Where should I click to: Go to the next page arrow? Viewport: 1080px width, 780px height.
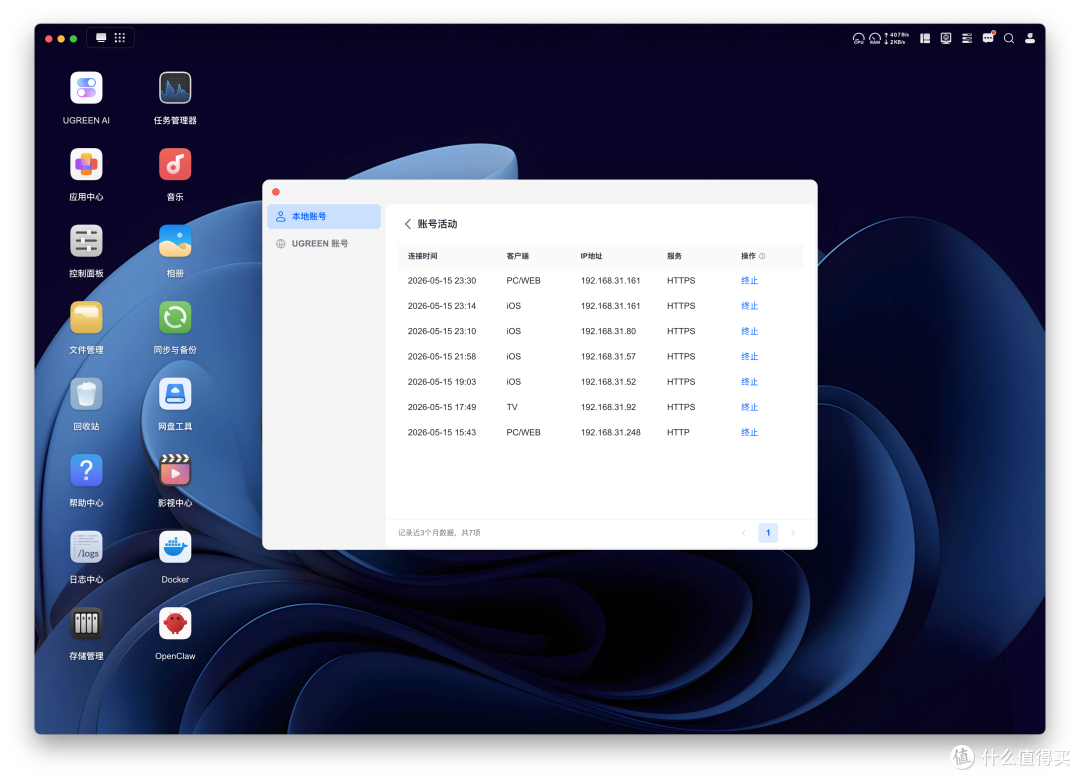[793, 533]
